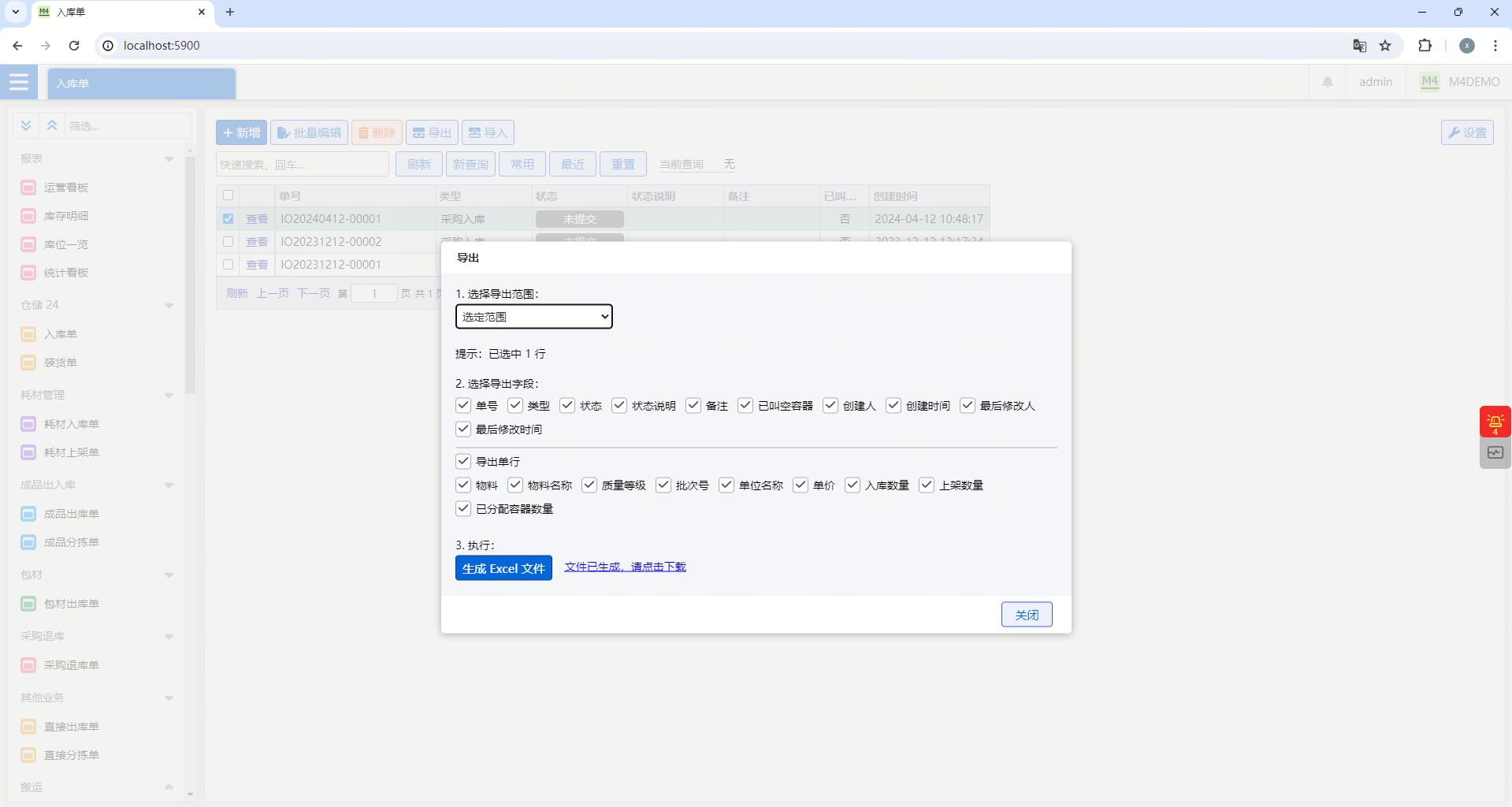Collapse the 成品出入库 sidebar group
Viewport: 1512px width, 807px height.
point(169,485)
